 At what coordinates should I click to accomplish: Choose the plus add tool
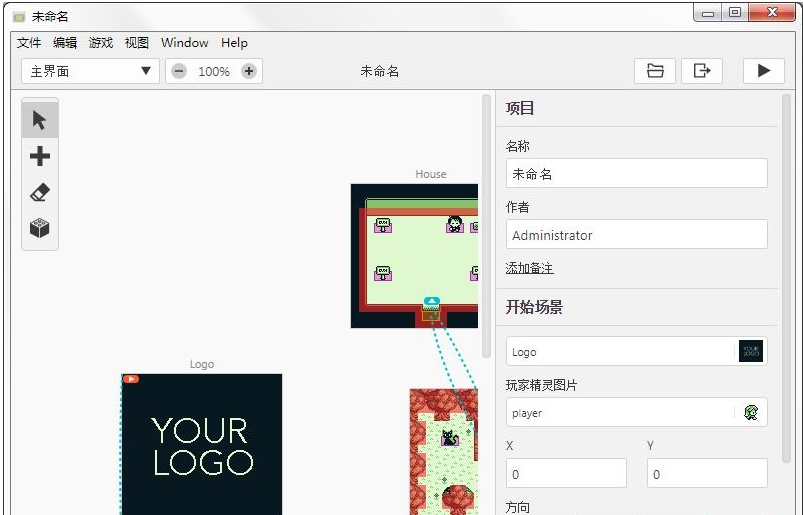coord(40,156)
